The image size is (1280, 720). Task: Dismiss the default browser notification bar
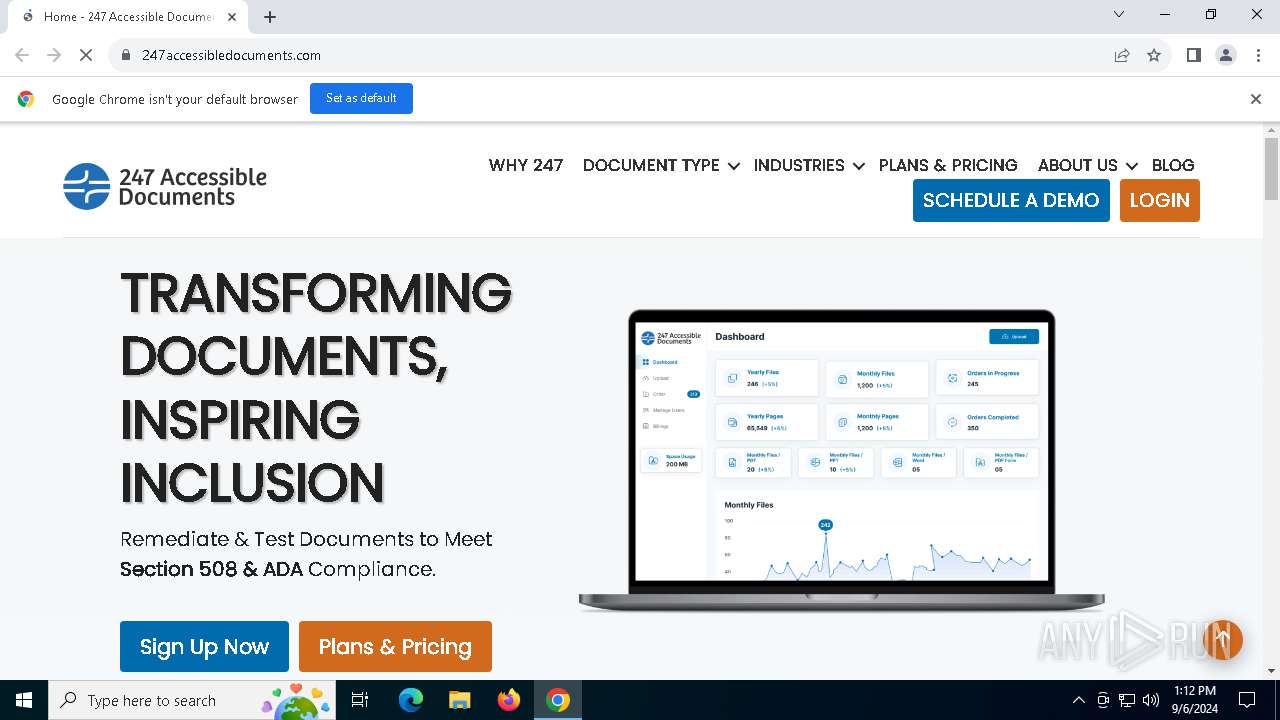tap(1256, 99)
